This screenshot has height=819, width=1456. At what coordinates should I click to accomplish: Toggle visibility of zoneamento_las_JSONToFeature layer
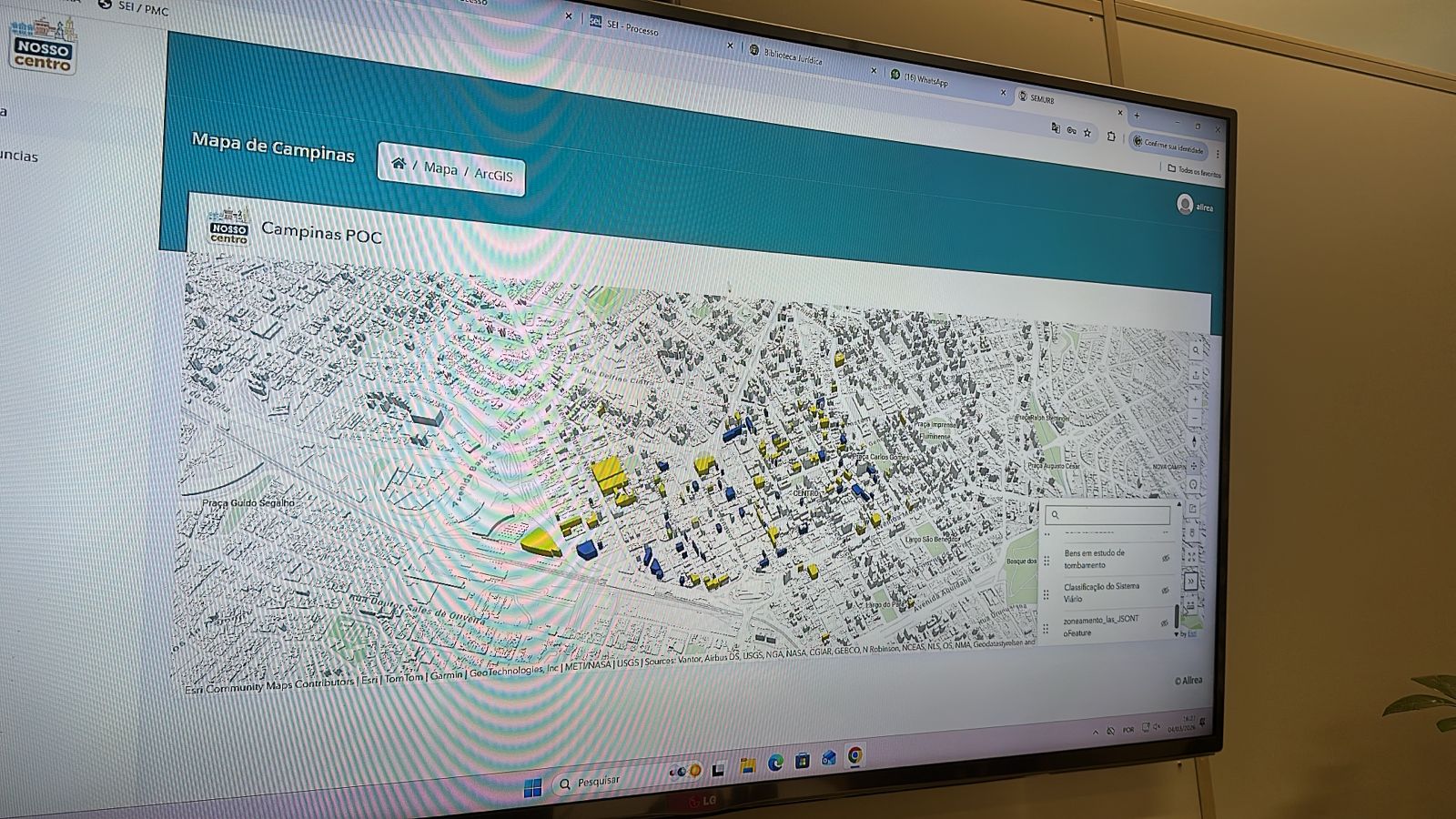(x=1164, y=623)
